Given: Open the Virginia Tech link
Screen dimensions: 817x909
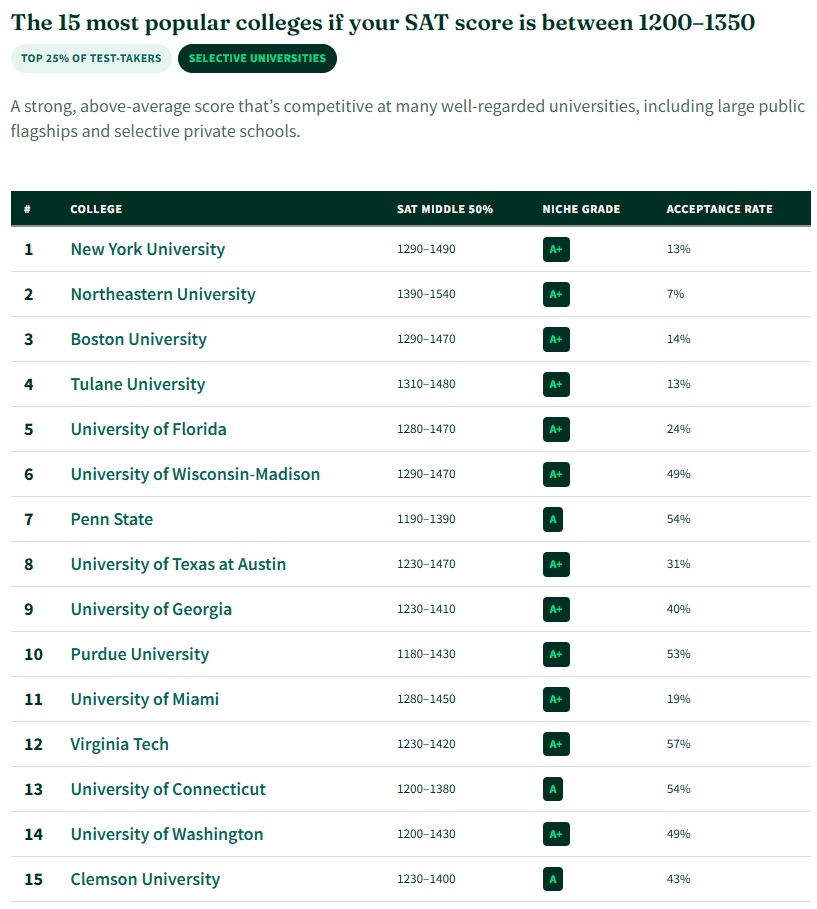Looking at the screenshot, I should coord(119,744).
